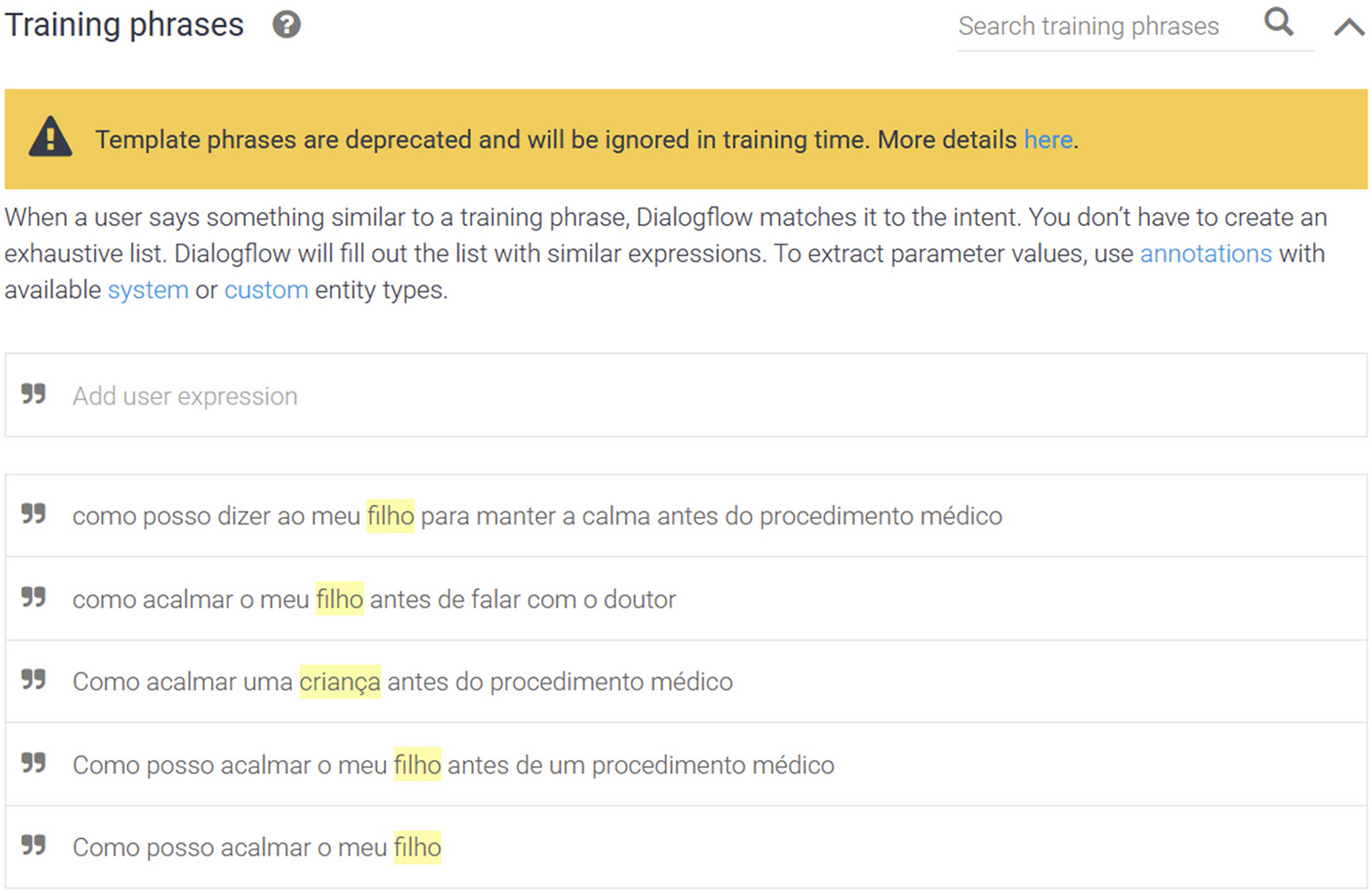Screen dimensions: 1372x893
Task: Click the search magnifier icon
Action: [1279, 22]
